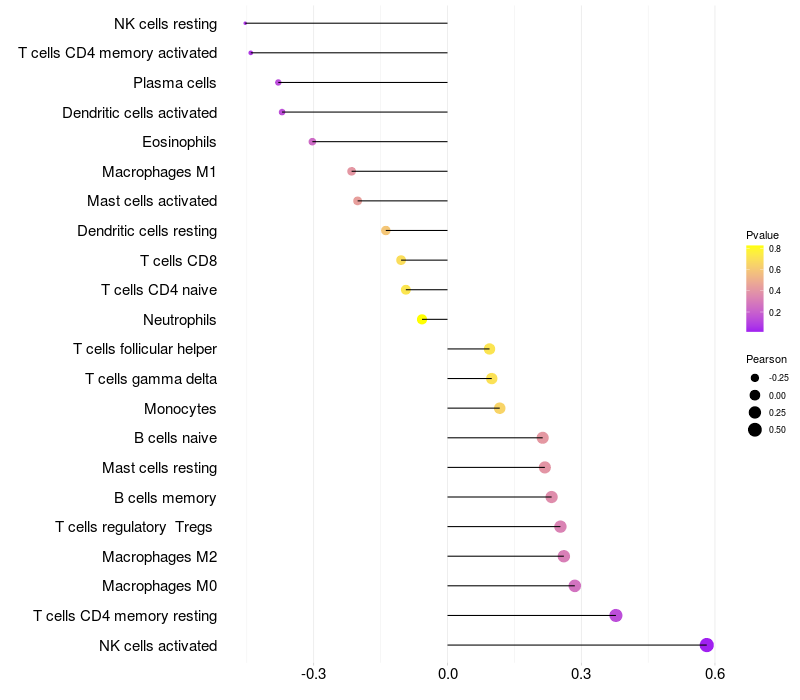
Task: Click the Dendritic cells resting orange dot
Action: (x=386, y=231)
